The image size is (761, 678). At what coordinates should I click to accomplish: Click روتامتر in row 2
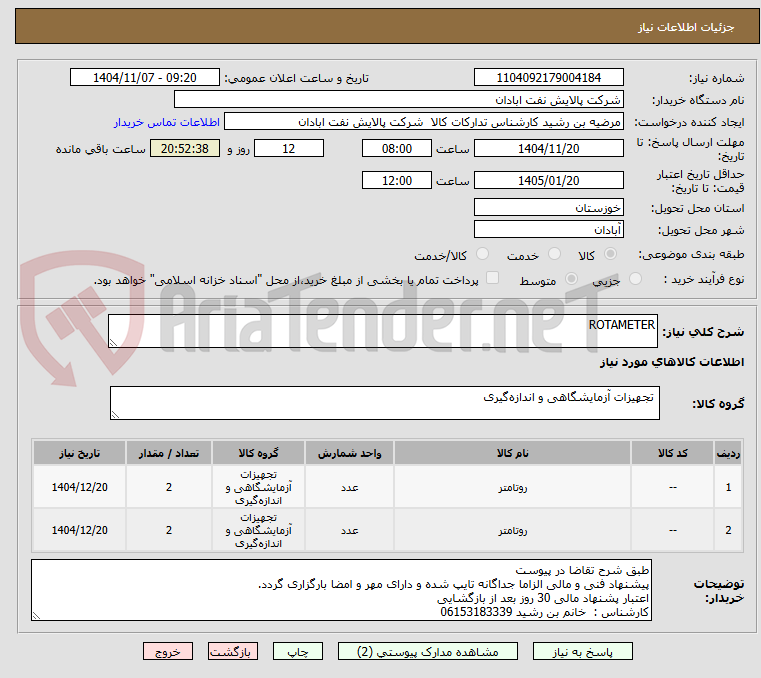[513, 531]
